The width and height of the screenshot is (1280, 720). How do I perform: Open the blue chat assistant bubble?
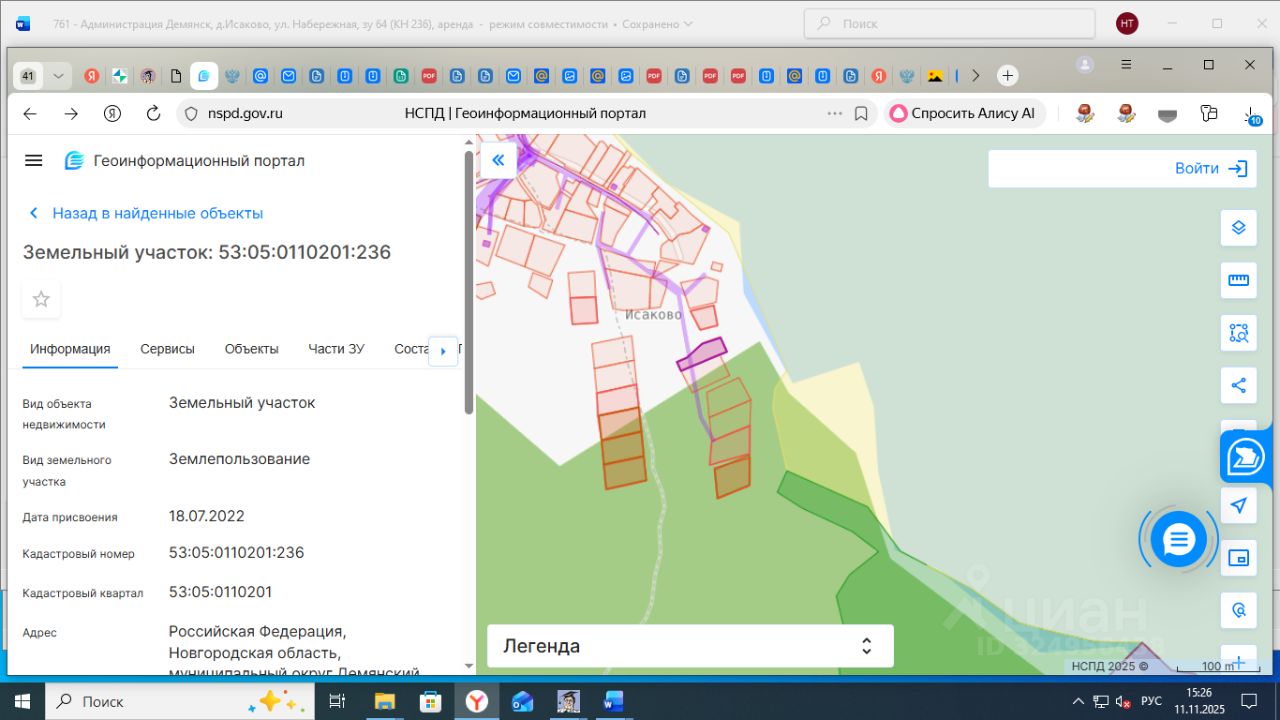coord(1179,540)
